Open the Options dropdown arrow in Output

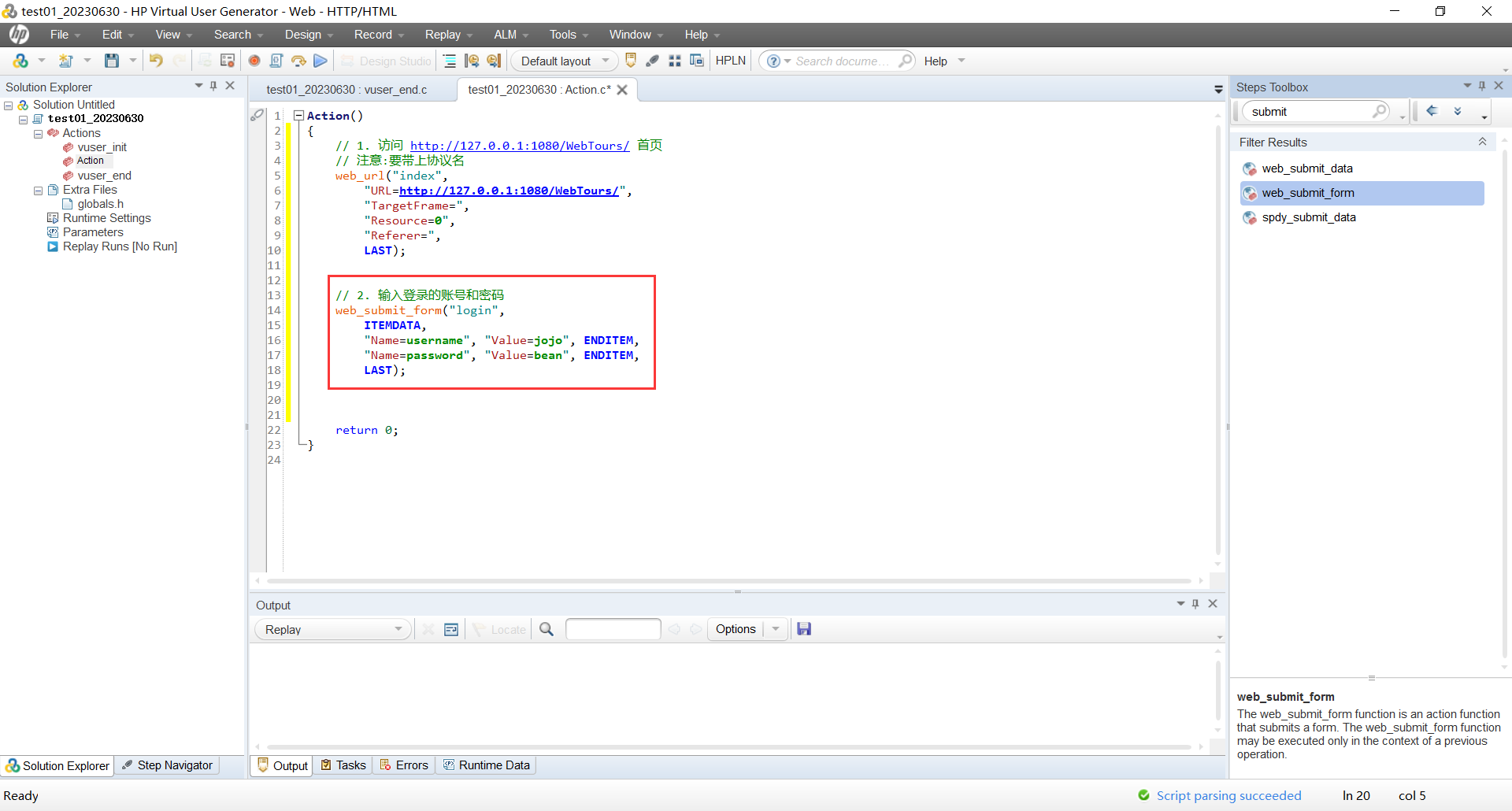(x=776, y=629)
